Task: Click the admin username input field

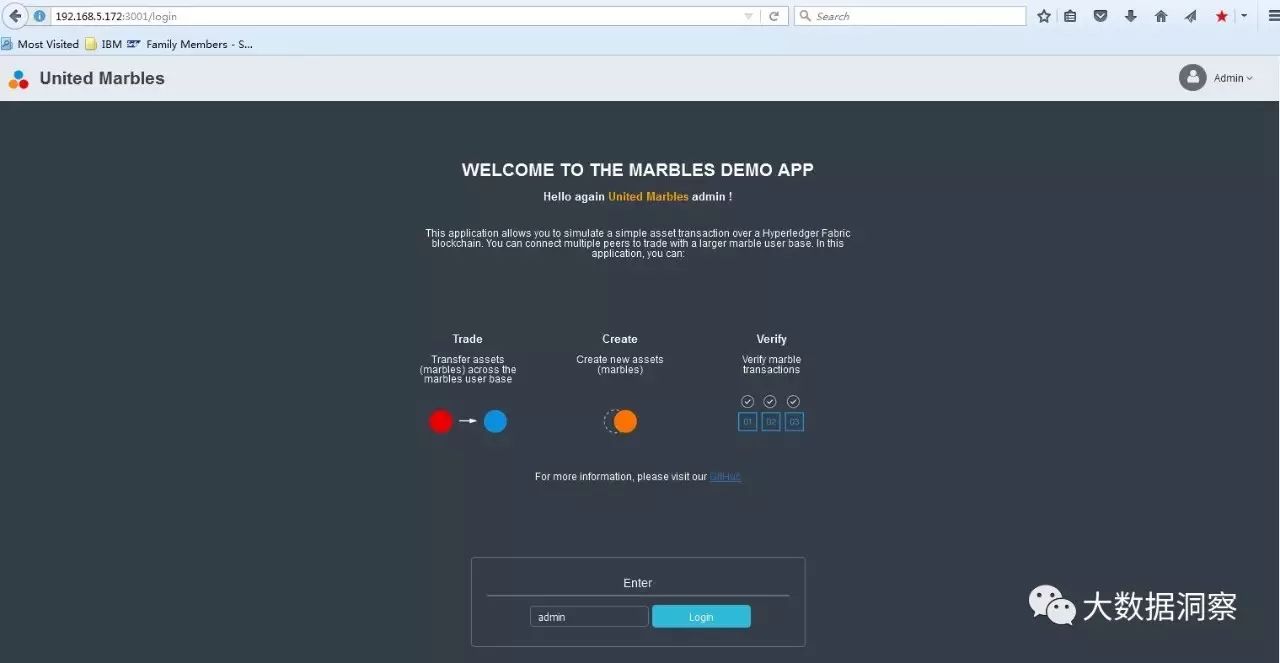Action: coord(589,617)
